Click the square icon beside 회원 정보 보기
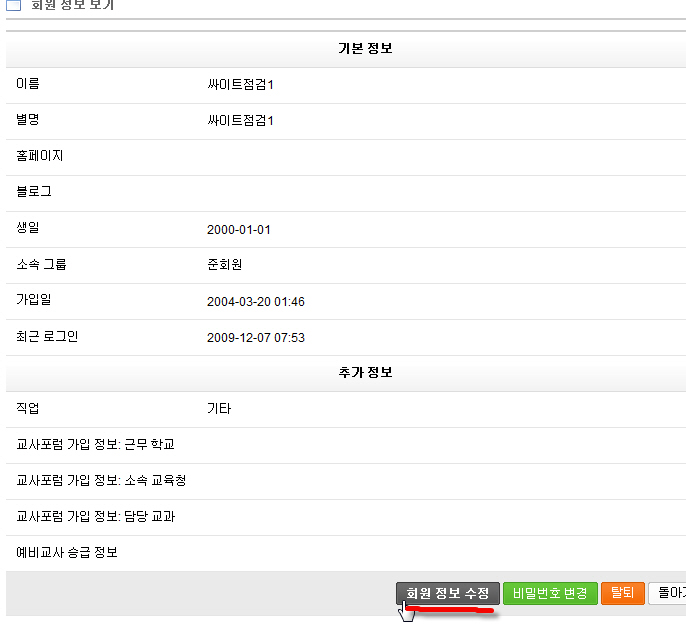 (14, 5)
